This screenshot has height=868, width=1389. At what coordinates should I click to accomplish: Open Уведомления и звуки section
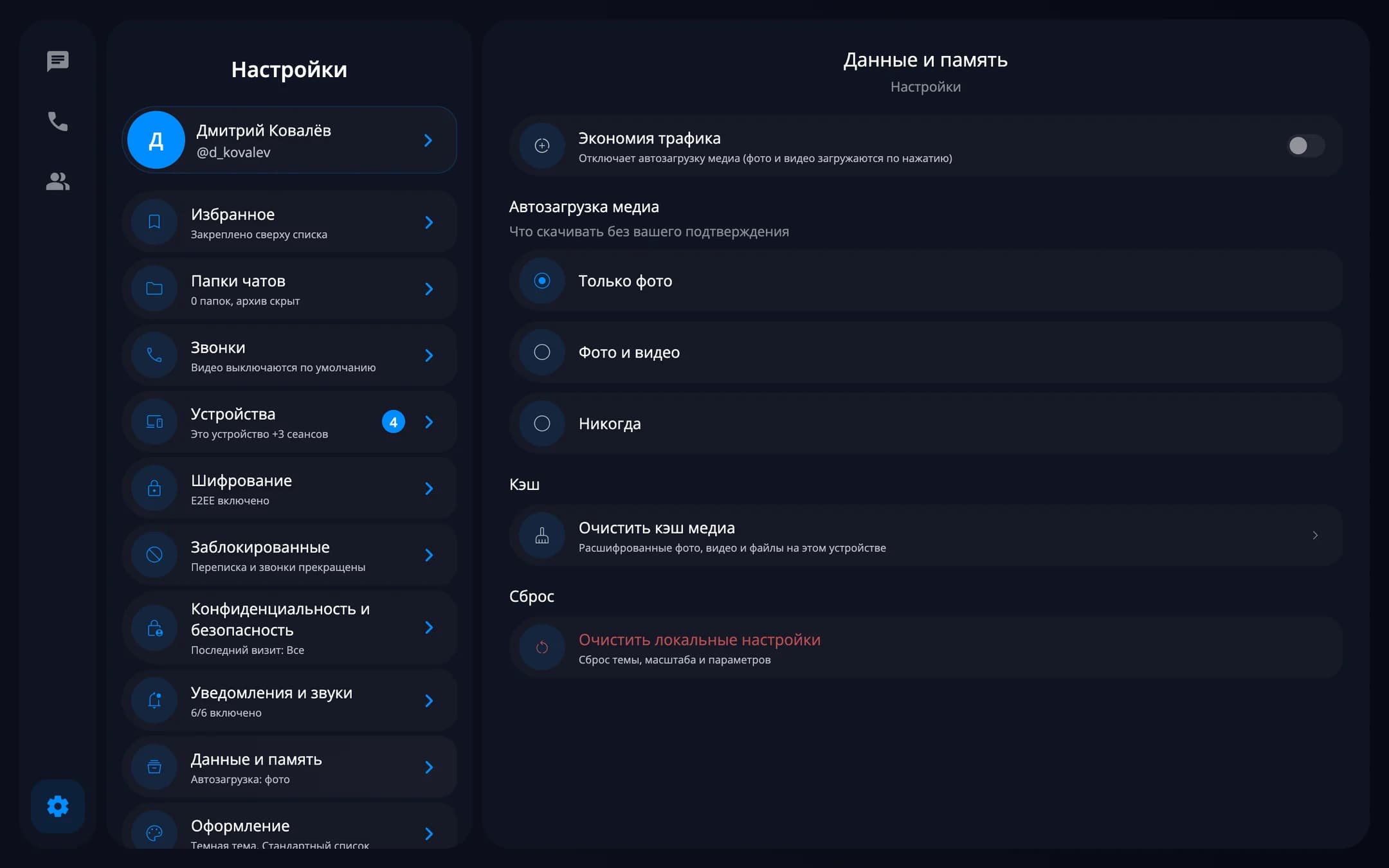pyautogui.click(x=289, y=701)
